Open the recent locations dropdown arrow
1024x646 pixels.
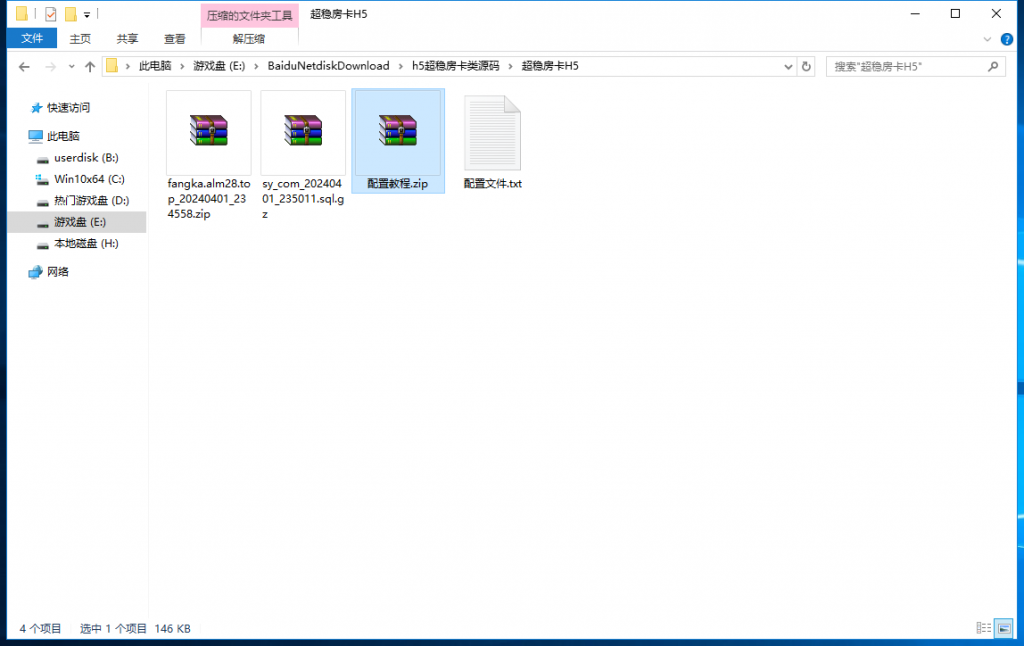pos(71,66)
